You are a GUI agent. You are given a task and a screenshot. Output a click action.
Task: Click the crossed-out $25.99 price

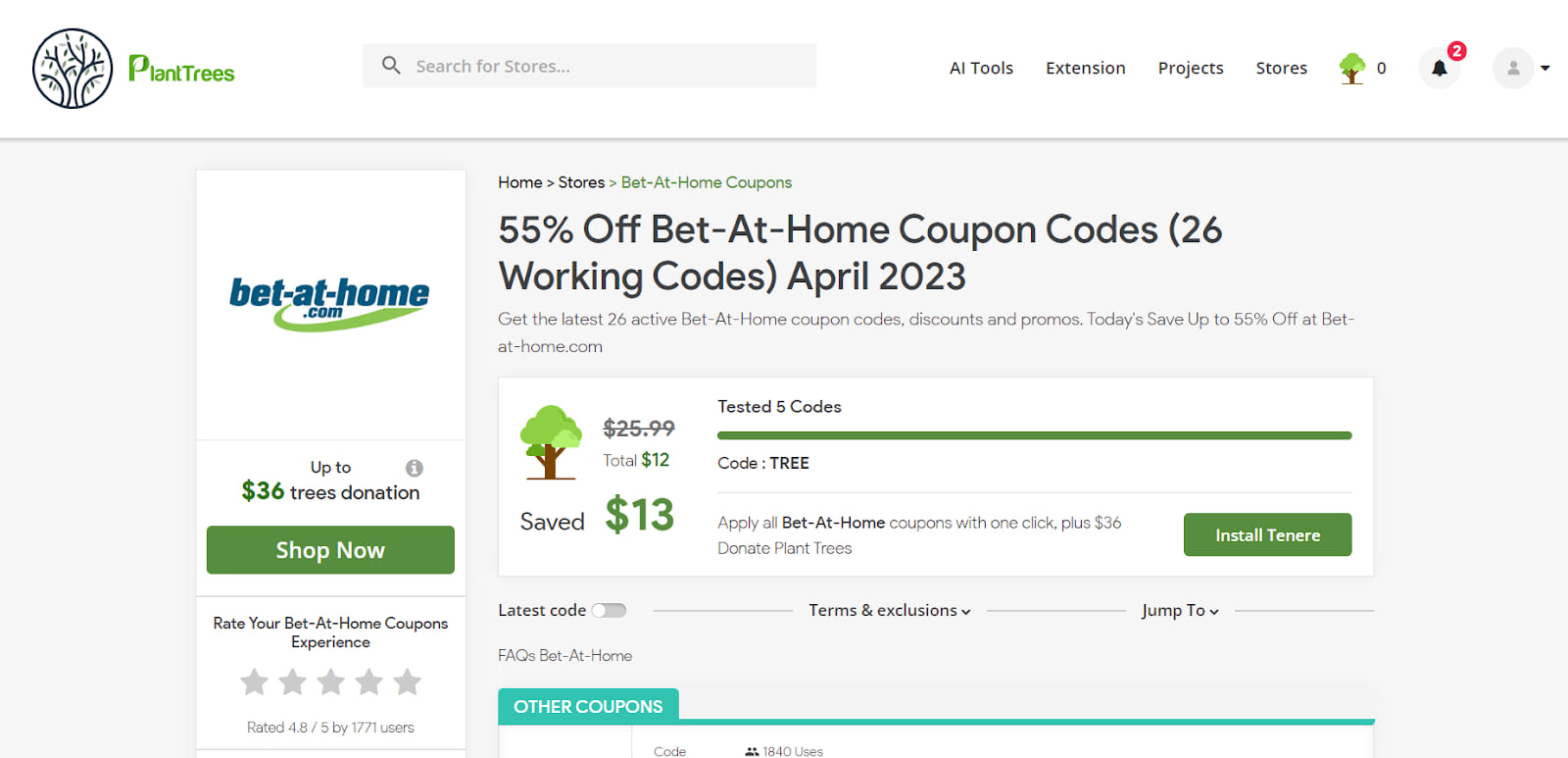(x=639, y=429)
